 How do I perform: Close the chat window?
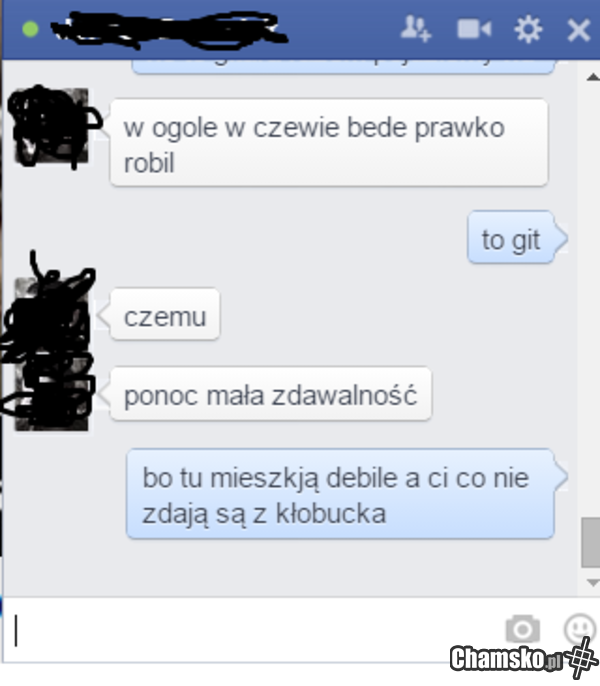pos(578,30)
